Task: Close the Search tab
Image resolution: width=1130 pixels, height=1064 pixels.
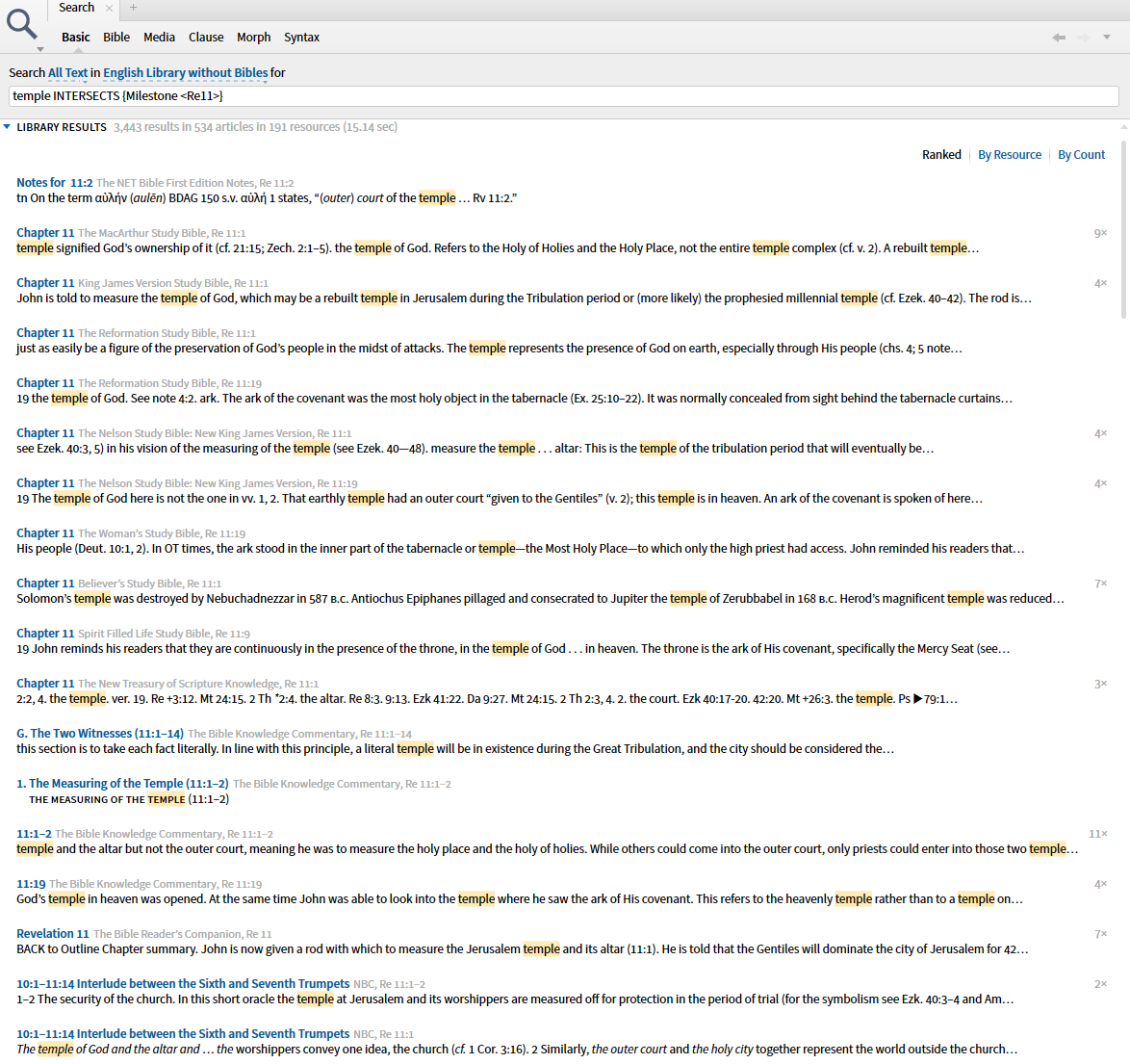Action: click(109, 8)
